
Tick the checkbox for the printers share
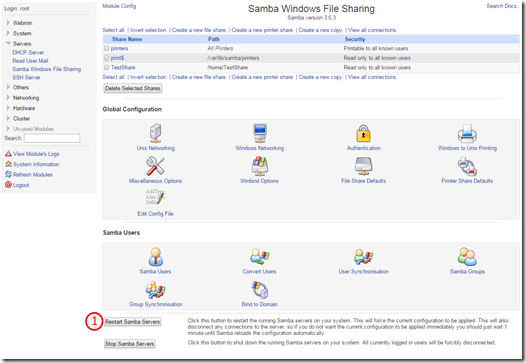pyautogui.click(x=107, y=48)
